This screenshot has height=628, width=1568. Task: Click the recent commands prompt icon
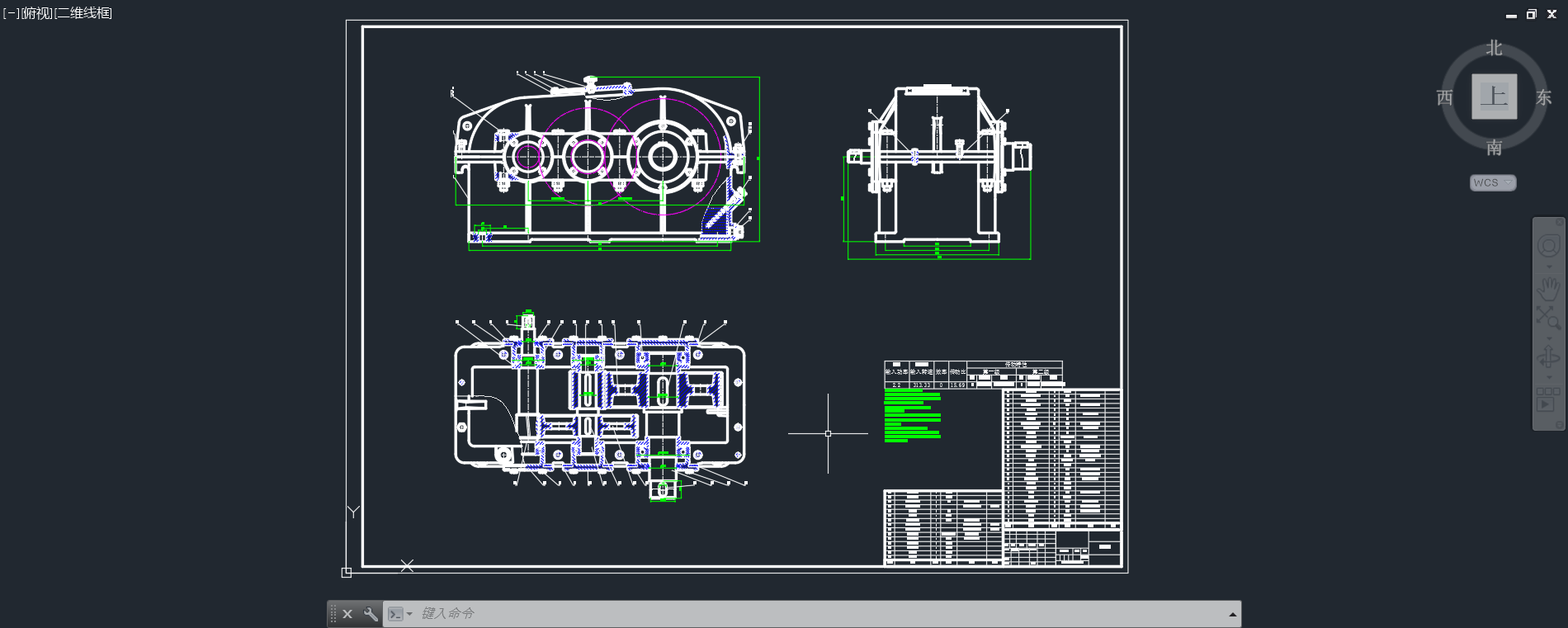pyautogui.click(x=396, y=614)
